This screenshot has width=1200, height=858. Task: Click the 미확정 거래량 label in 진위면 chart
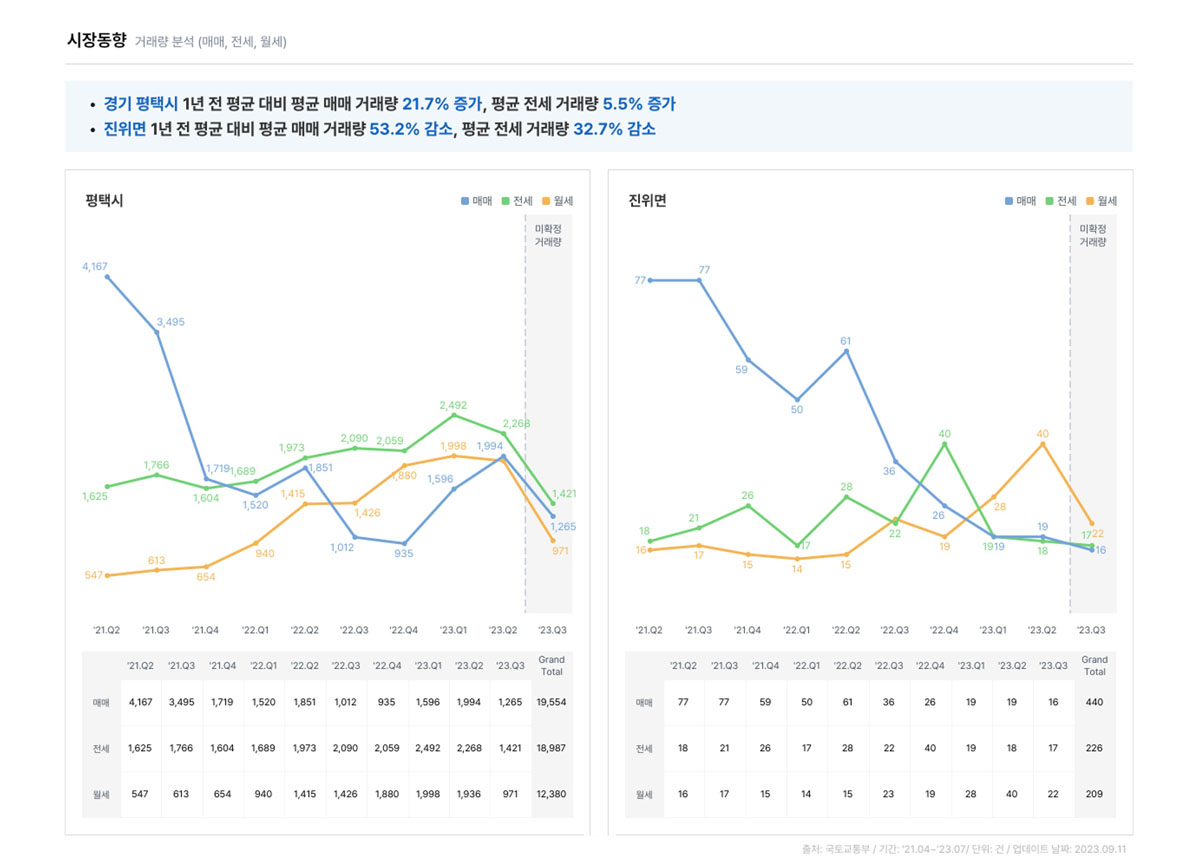pyautogui.click(x=1093, y=235)
